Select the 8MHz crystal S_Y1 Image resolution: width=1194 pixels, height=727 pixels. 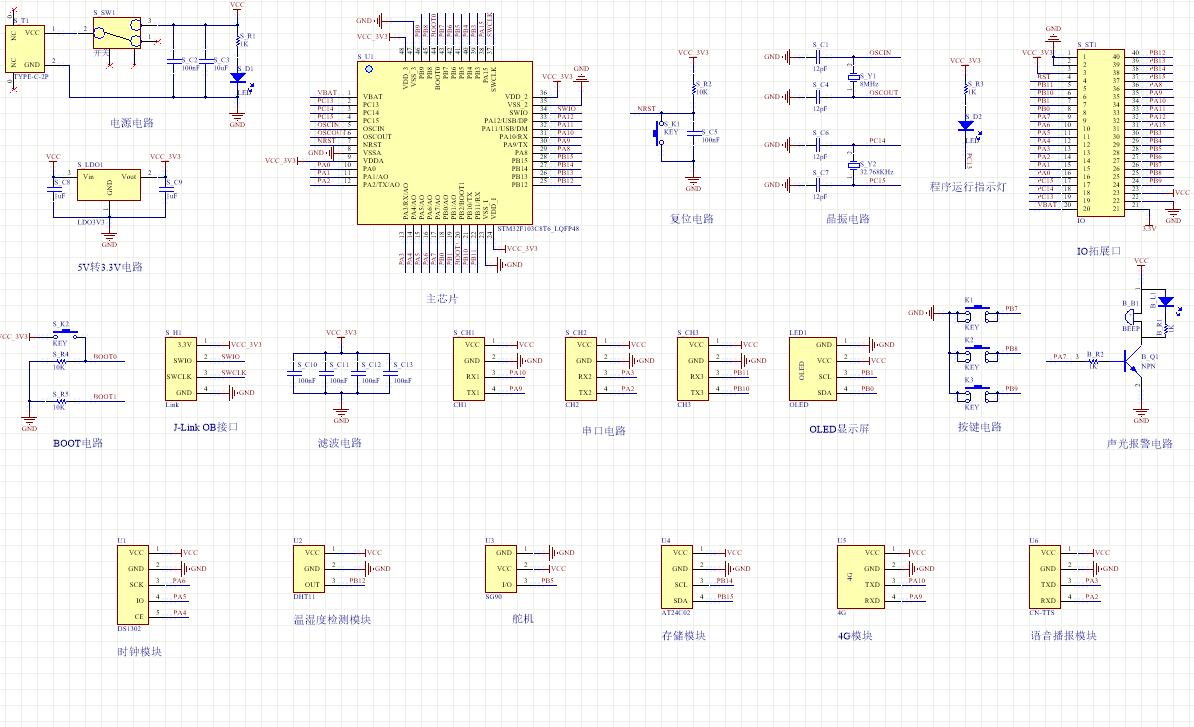point(853,77)
